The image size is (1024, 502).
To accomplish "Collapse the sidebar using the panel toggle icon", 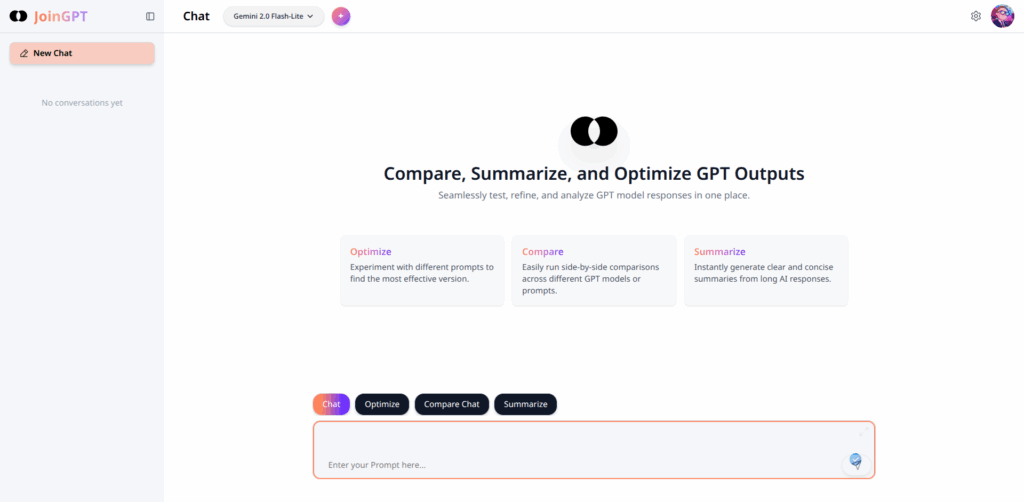I will pyautogui.click(x=150, y=16).
